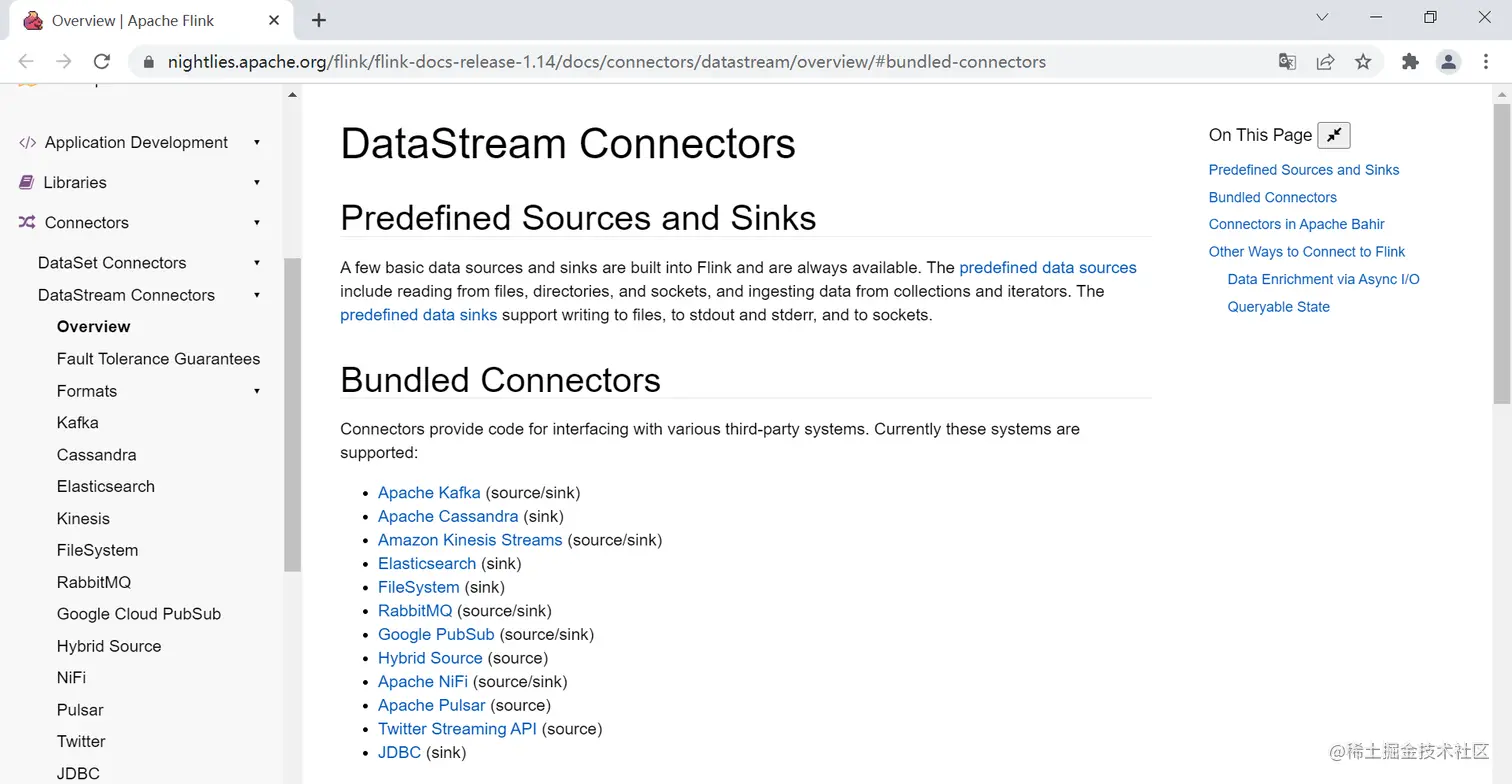
Task: Jump to Connectors in Apache Bahir
Action: 1296,224
